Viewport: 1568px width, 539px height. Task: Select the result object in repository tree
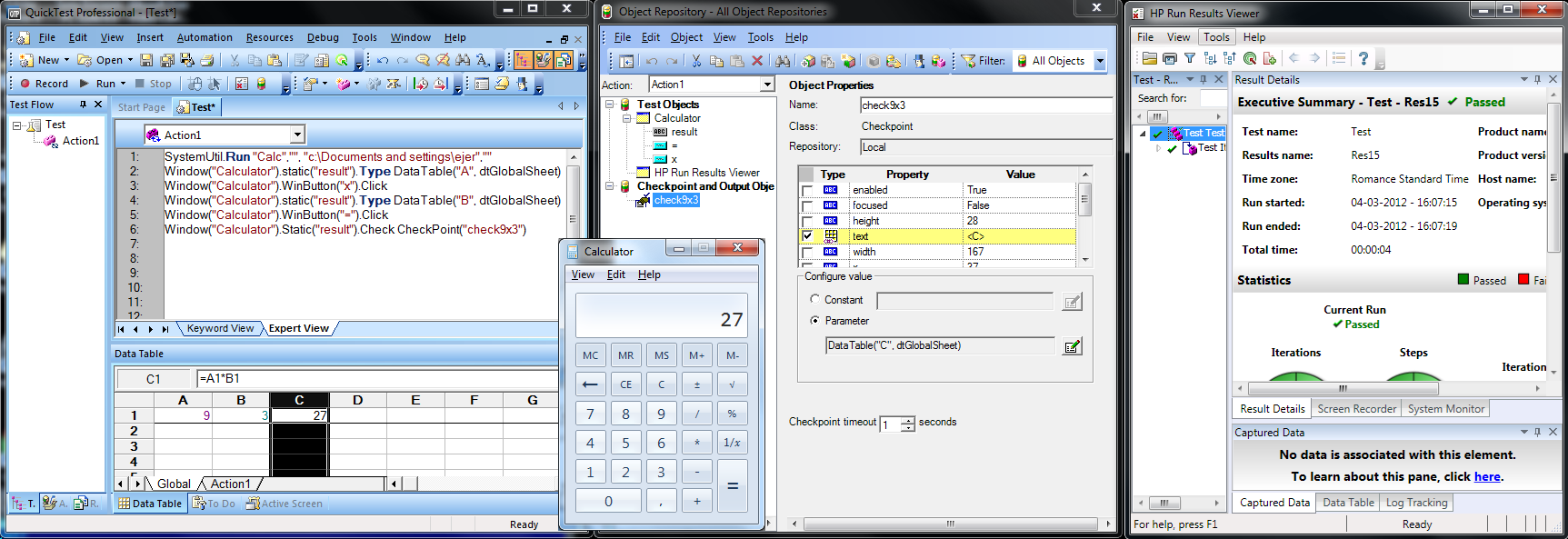[684, 132]
